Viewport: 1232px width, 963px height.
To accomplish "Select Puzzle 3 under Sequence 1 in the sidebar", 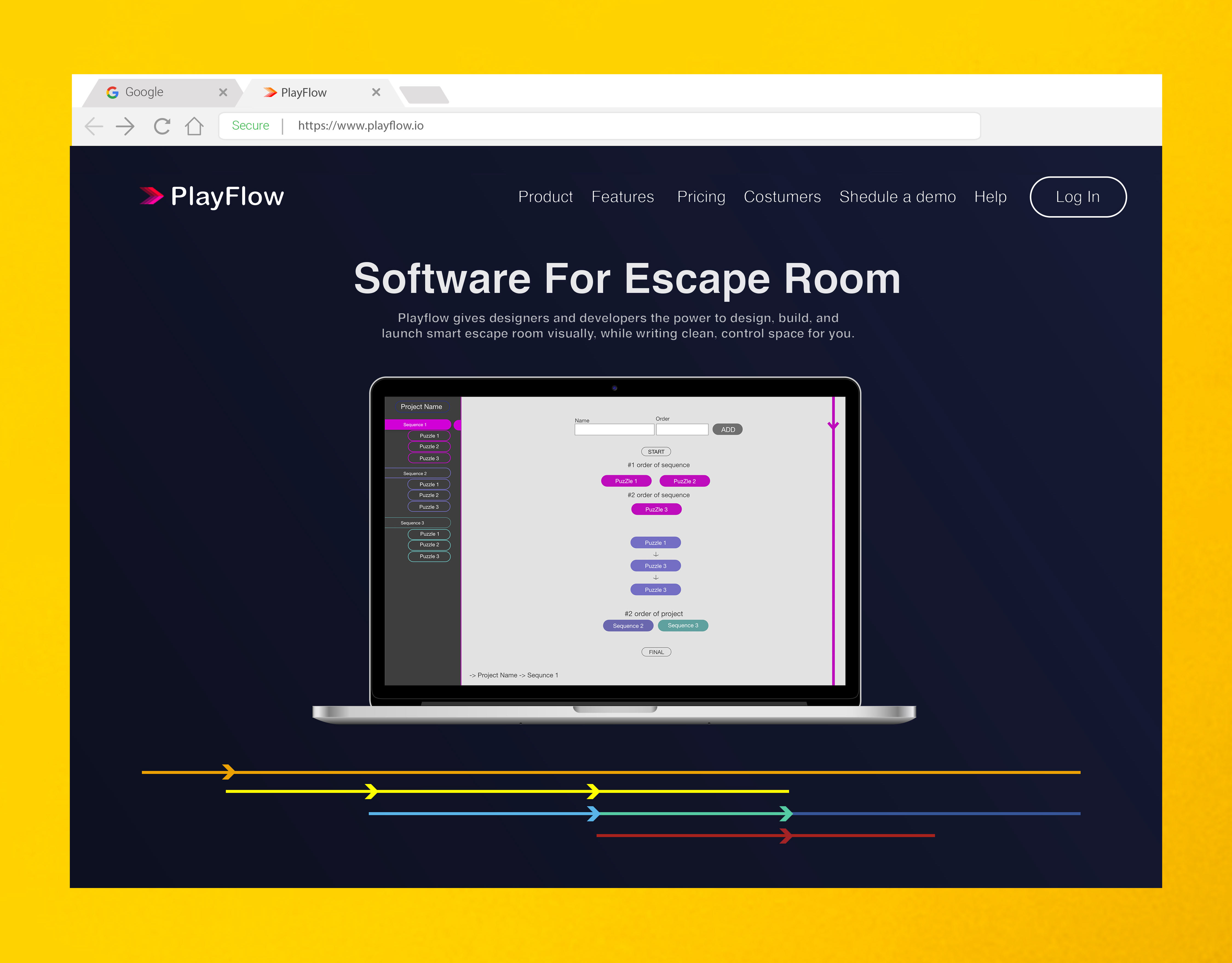I will [x=429, y=458].
